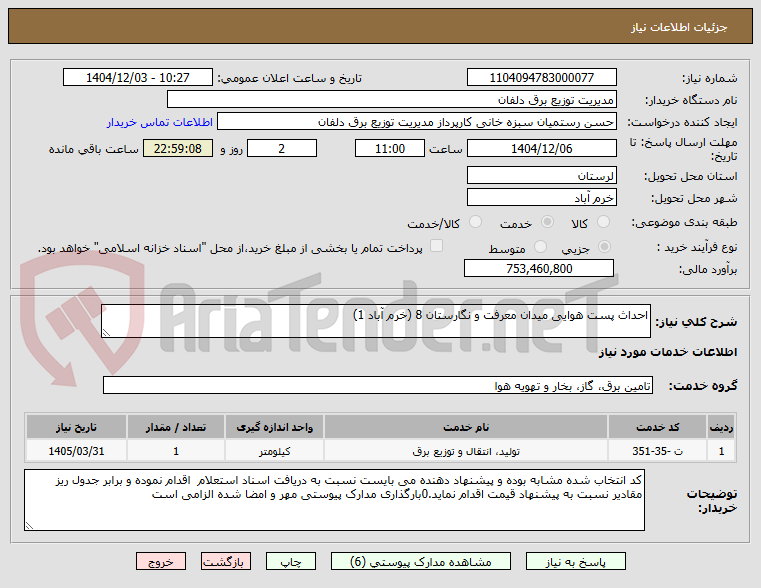
Task: Click the تعداد / مقدار column header
Action: [x=176, y=427]
